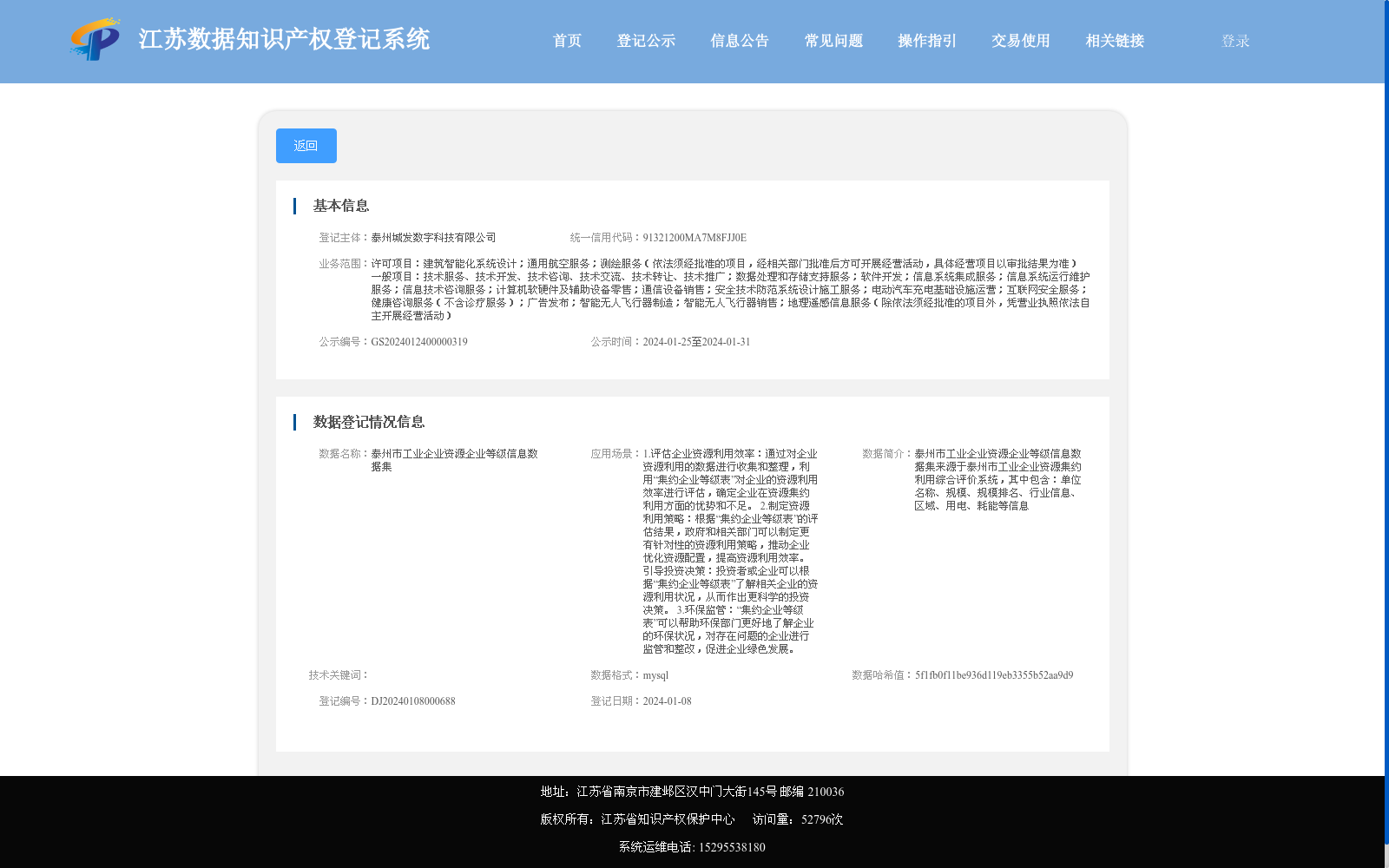Click the 业务范围 label
This screenshot has height=868, width=1389.
[345, 264]
